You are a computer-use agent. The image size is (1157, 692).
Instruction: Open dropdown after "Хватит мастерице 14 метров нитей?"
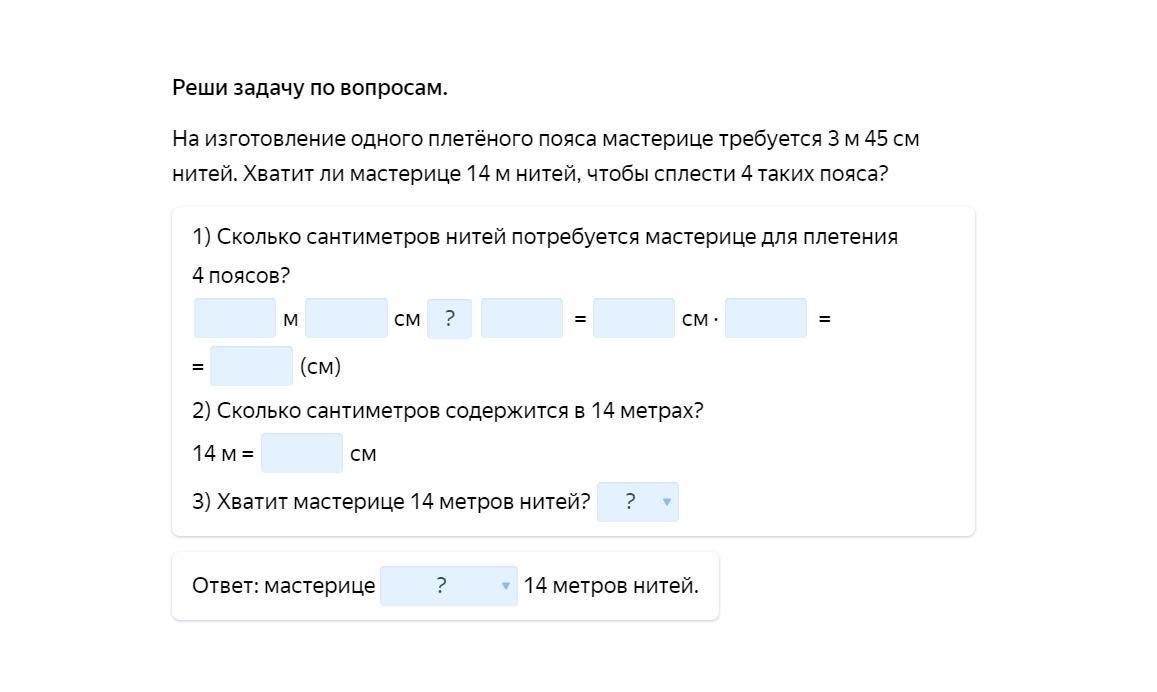coord(637,502)
